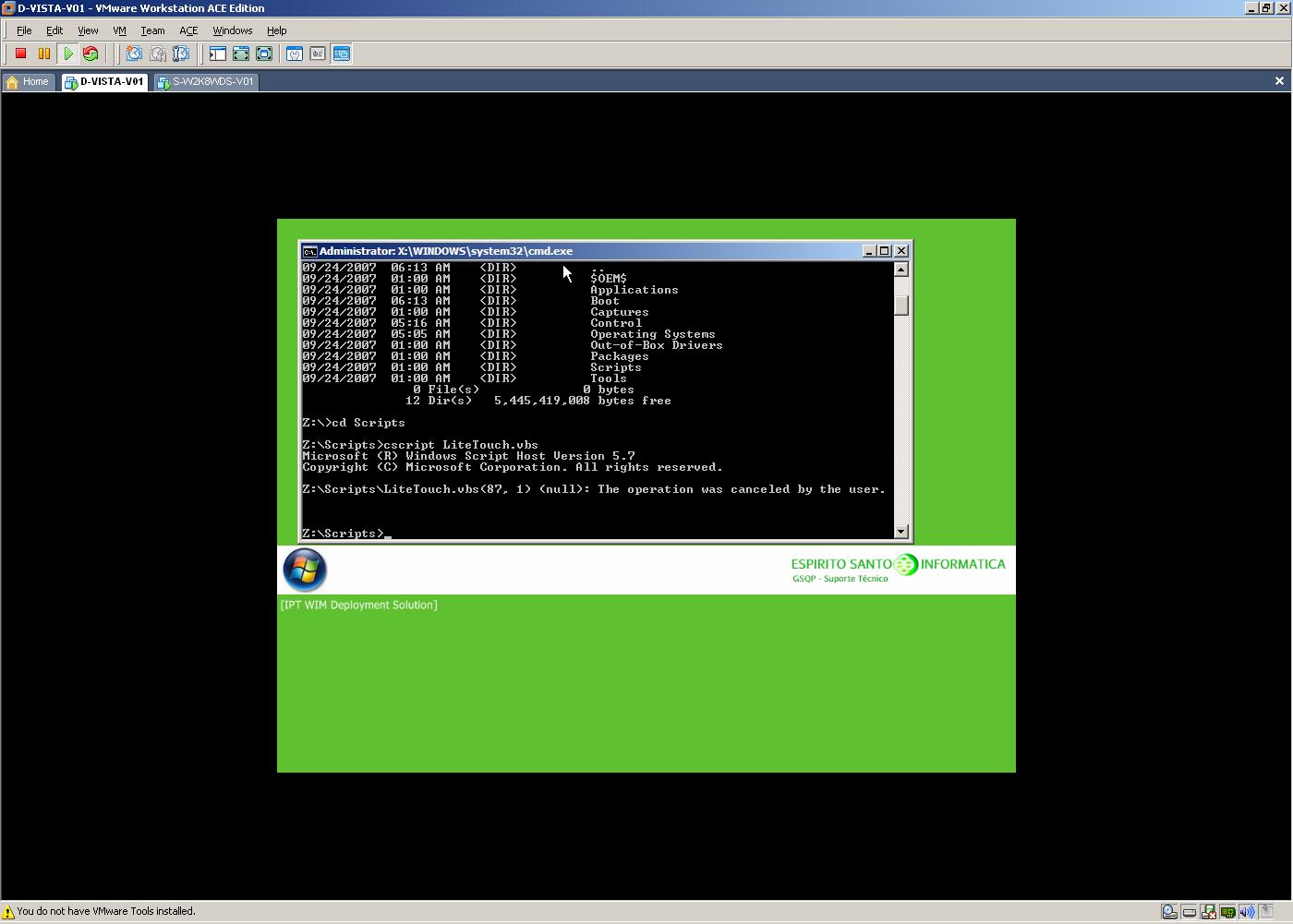Image resolution: width=1293 pixels, height=924 pixels.
Task: Click the network adapter status icon
Action: click(1227, 912)
